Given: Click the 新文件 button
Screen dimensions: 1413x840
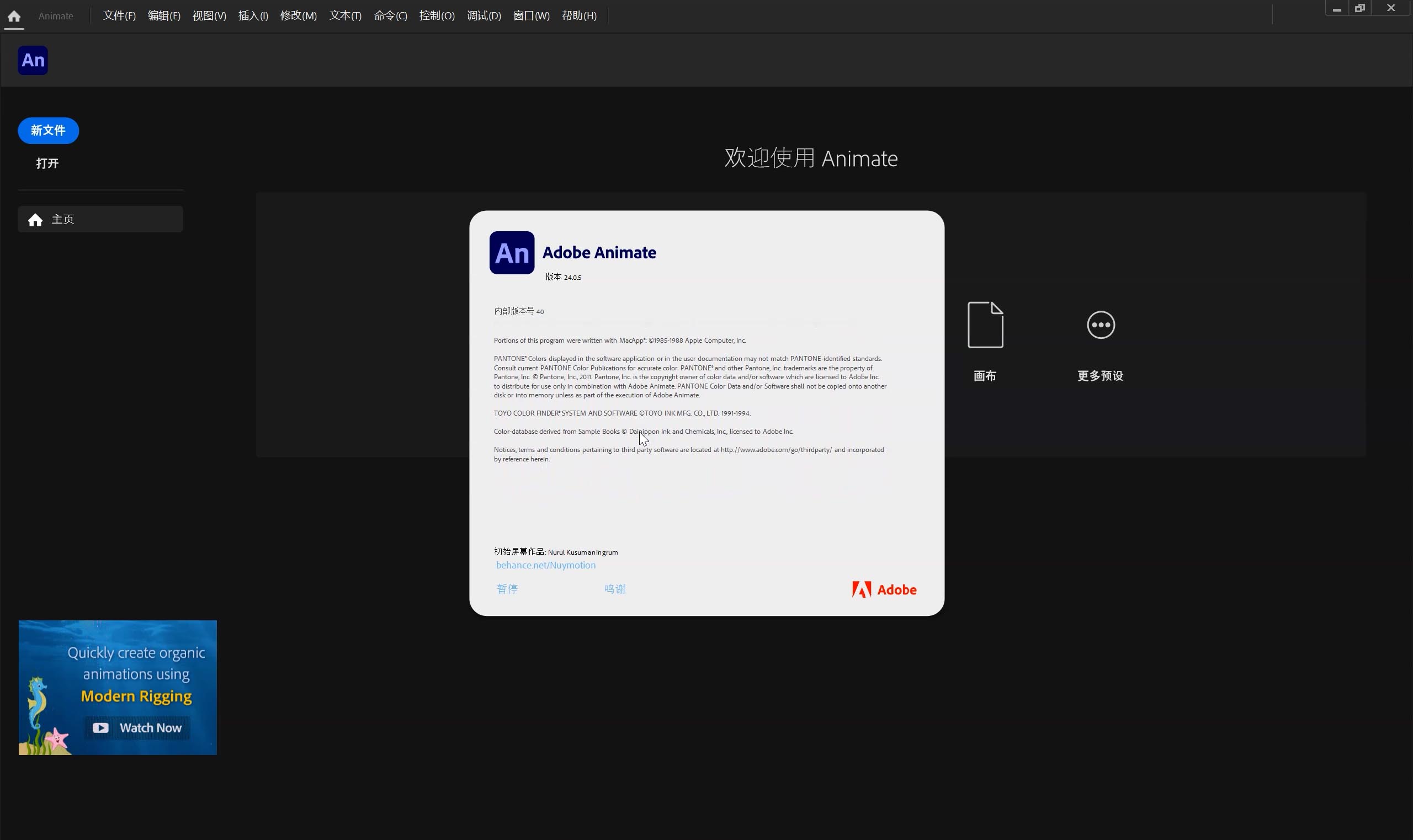Looking at the screenshot, I should click(x=48, y=131).
